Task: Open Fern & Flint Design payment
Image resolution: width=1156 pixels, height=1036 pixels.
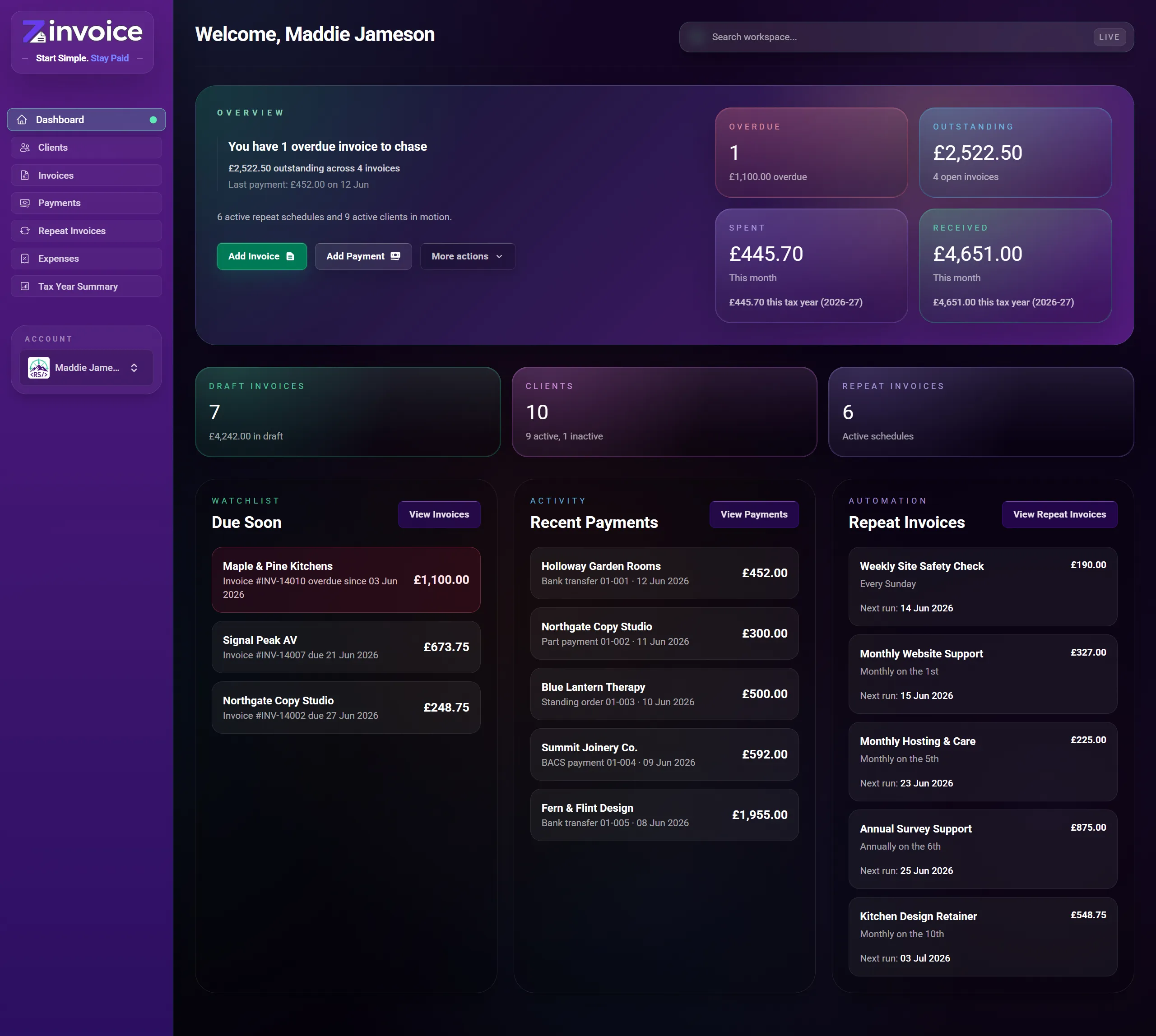Action: 664,814
